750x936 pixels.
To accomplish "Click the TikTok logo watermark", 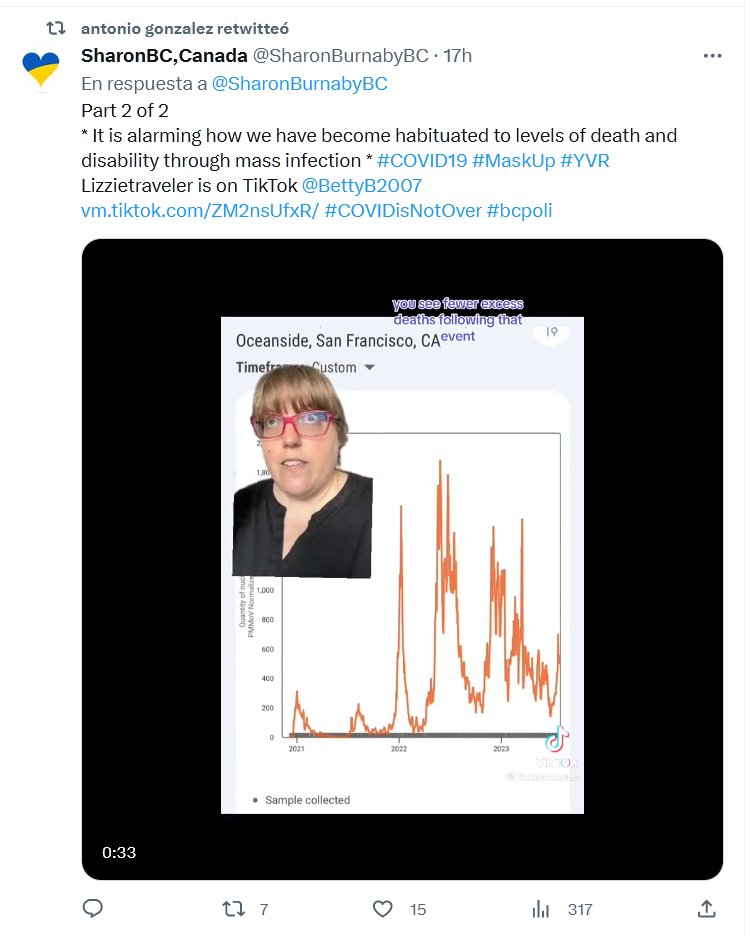I will [x=556, y=742].
